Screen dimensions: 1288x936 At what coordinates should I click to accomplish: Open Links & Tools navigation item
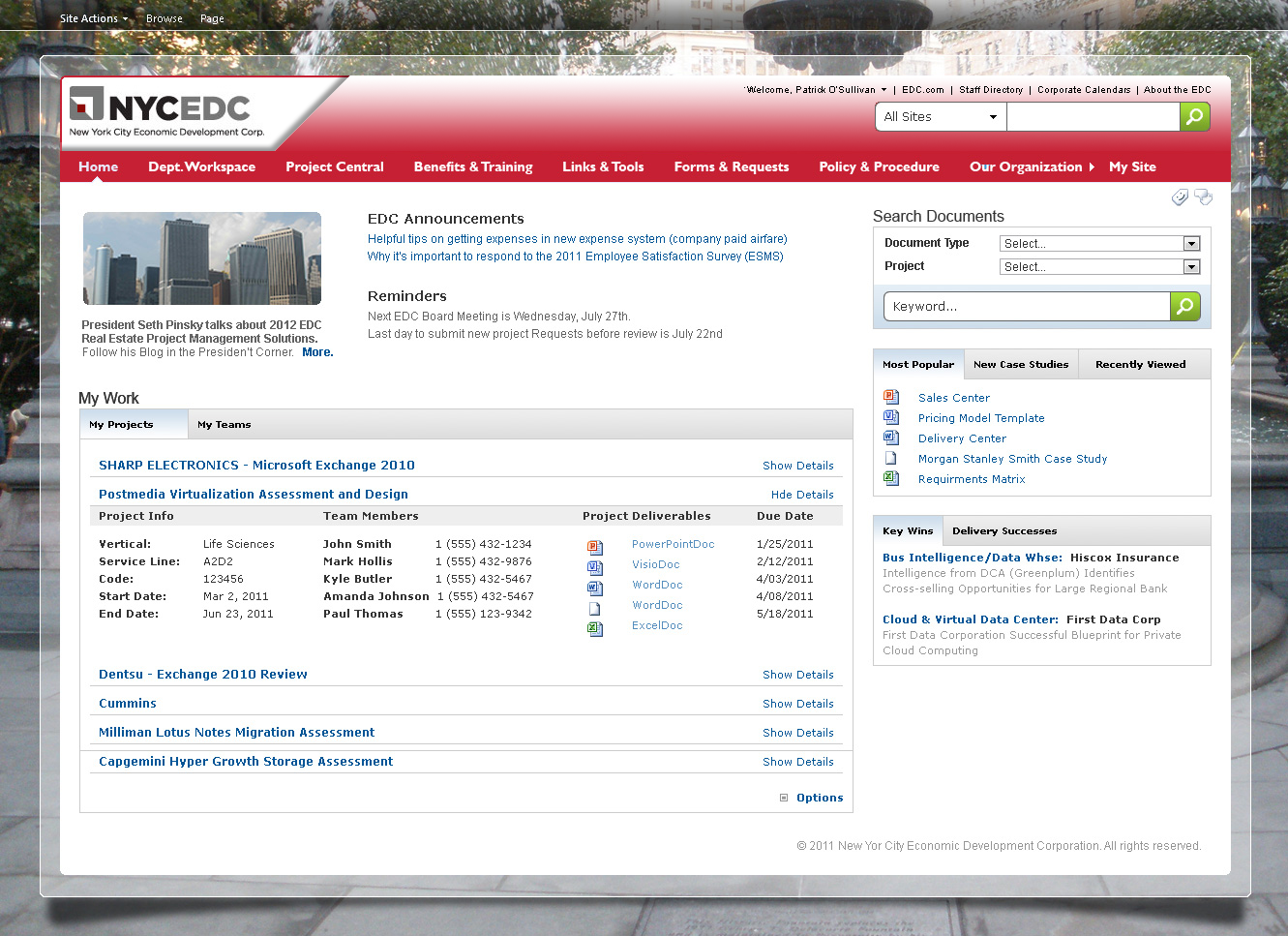point(603,166)
